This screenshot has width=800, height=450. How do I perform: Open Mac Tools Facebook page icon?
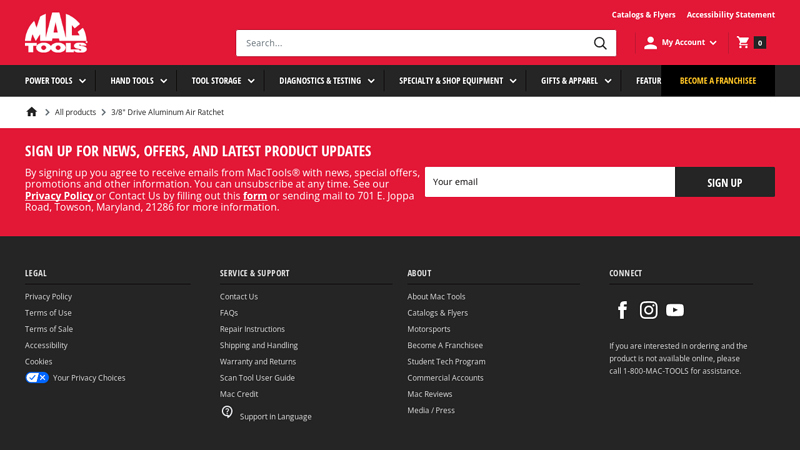[622, 310]
